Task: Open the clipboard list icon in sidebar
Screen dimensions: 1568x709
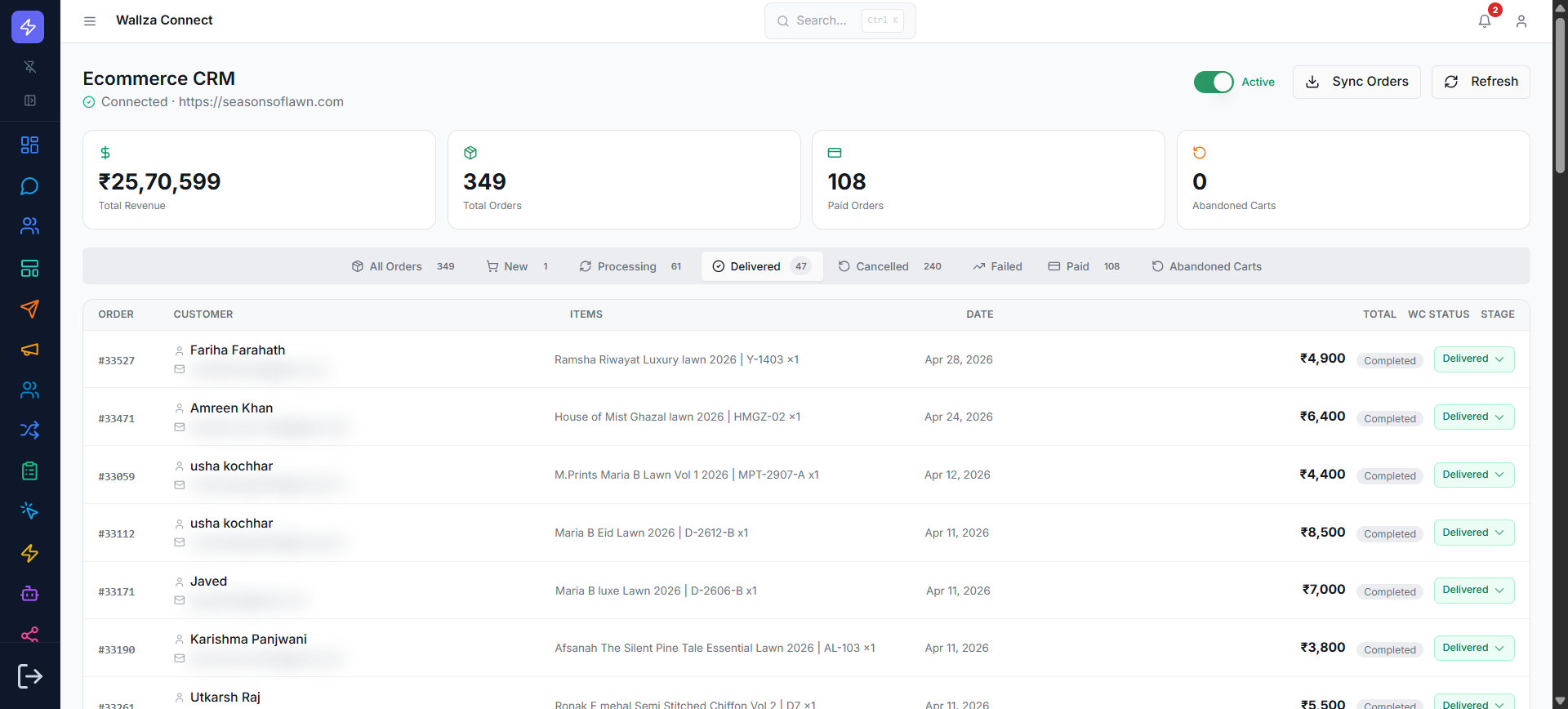Action: click(29, 471)
